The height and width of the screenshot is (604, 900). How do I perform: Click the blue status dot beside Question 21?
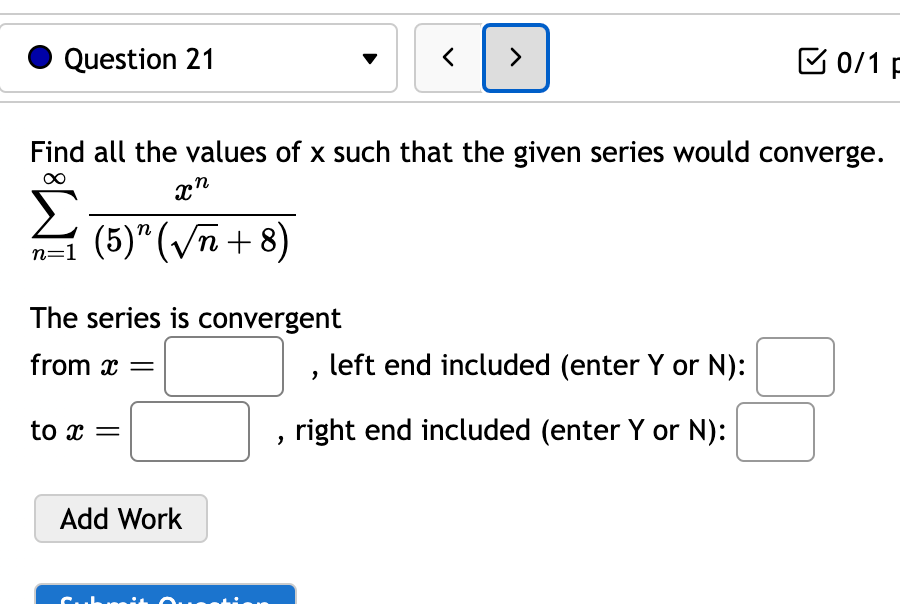coord(39,59)
